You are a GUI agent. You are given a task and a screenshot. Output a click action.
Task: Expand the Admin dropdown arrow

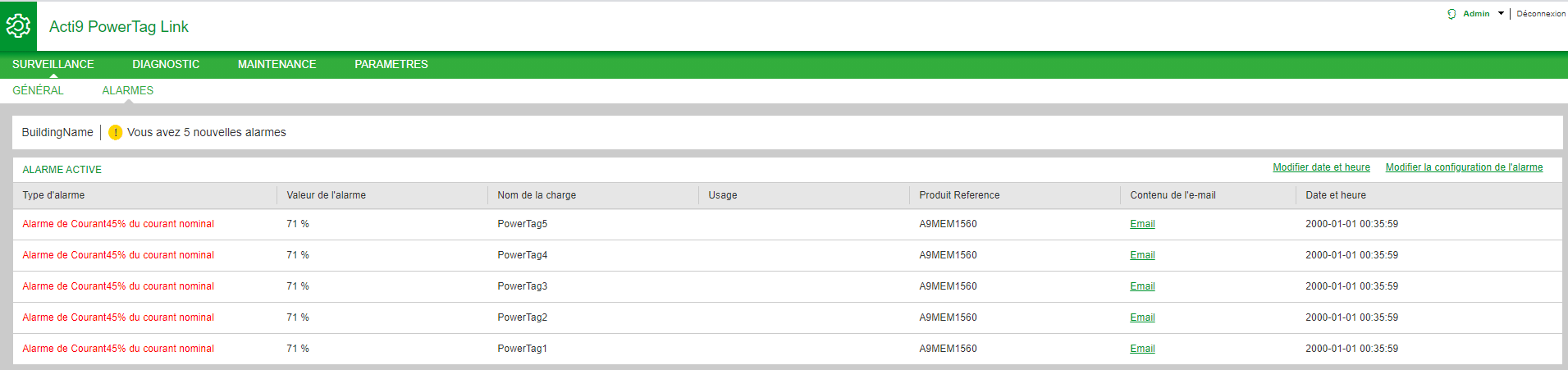[1501, 14]
